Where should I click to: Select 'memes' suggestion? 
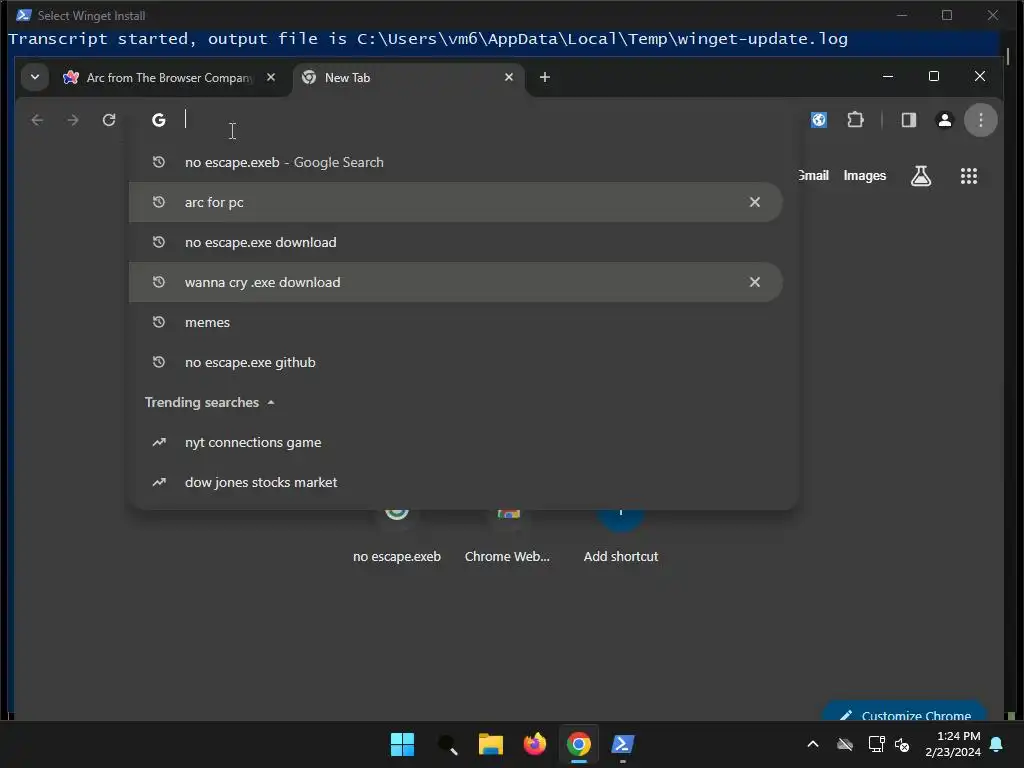click(455, 322)
